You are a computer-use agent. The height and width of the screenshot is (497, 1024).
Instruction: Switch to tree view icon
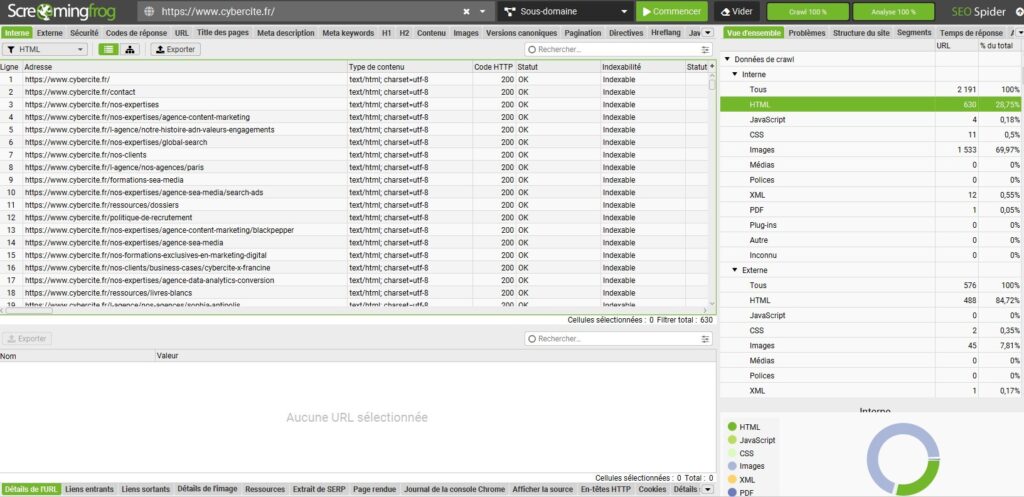tap(129, 50)
